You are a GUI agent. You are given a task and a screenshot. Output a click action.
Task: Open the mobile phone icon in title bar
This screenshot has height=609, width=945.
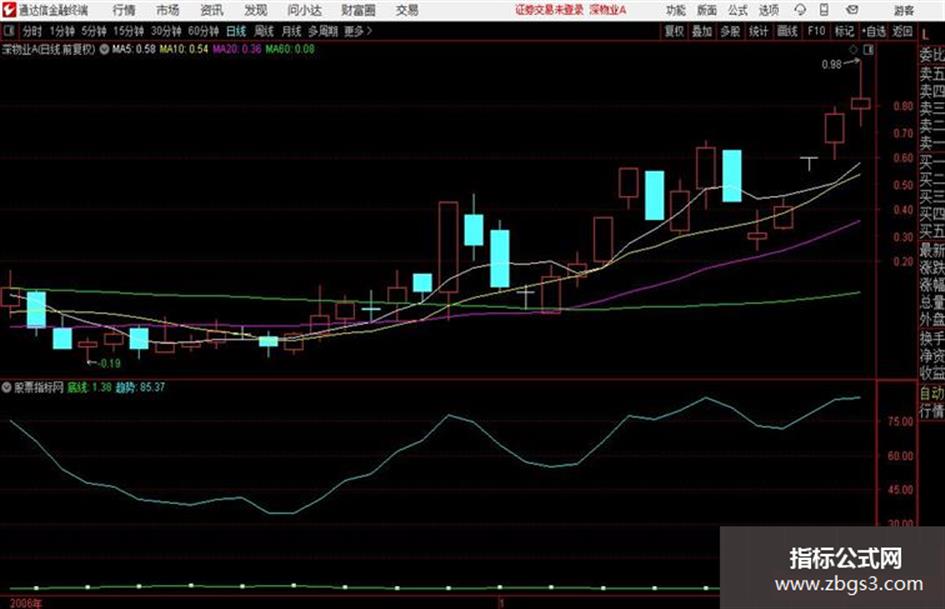click(x=824, y=10)
